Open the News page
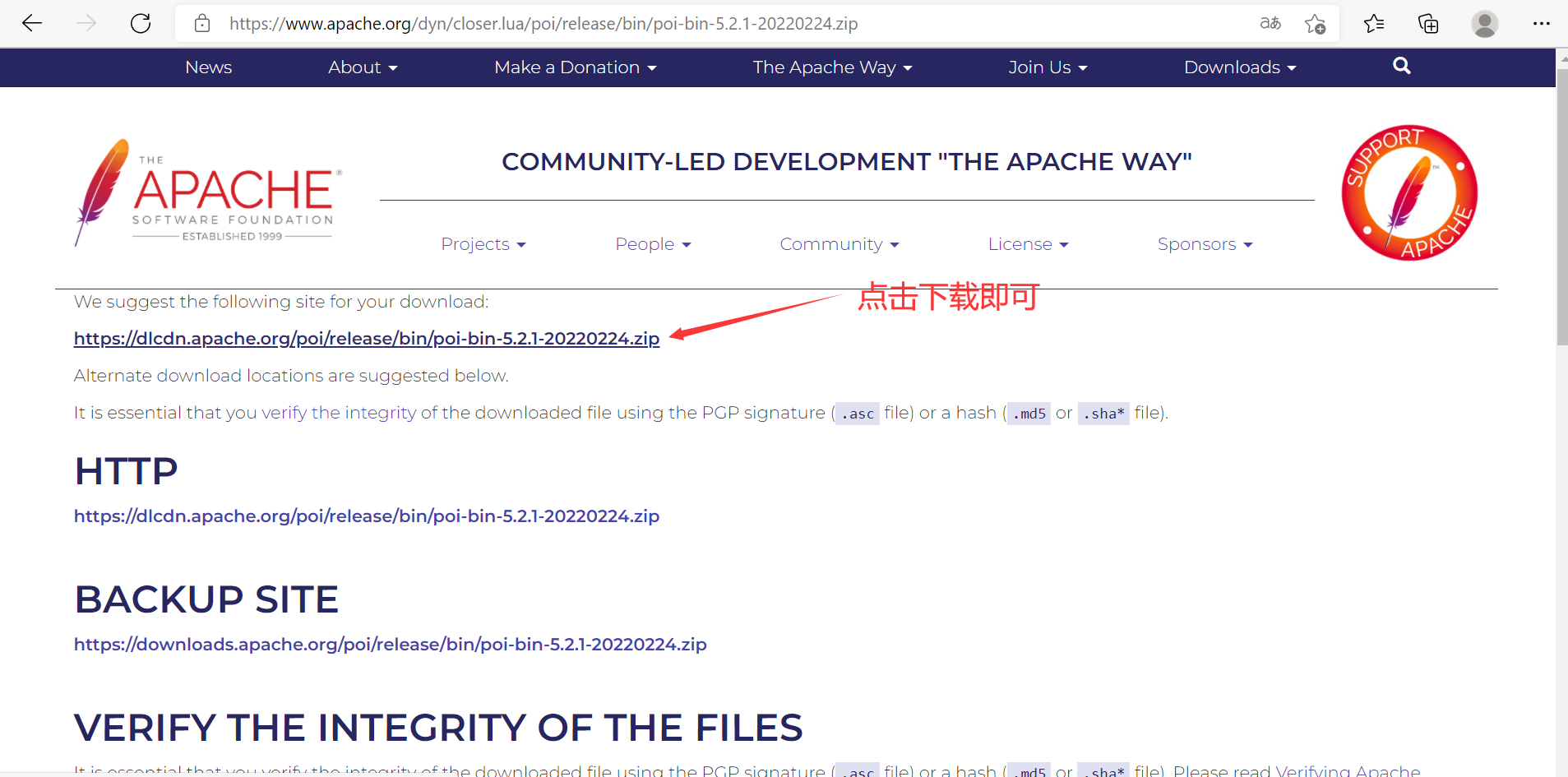The width and height of the screenshot is (1568, 777). 209,67
